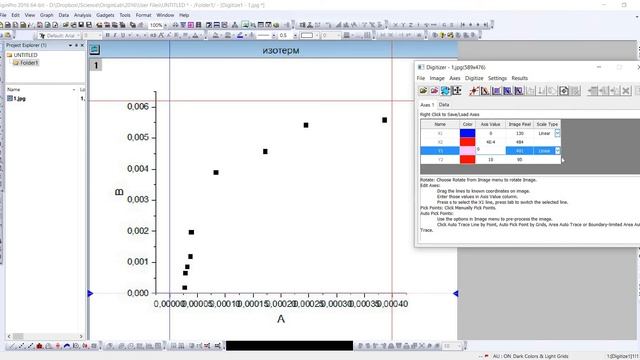Open the Digitizer window's Settings menu
The image size is (640, 360).
click(497, 78)
